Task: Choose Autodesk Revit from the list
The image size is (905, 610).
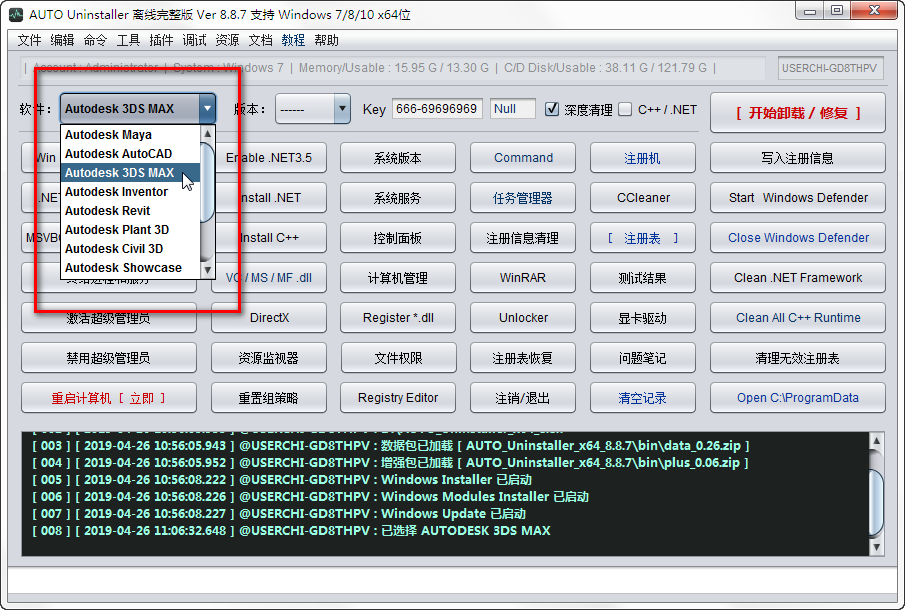Action: click(130, 211)
